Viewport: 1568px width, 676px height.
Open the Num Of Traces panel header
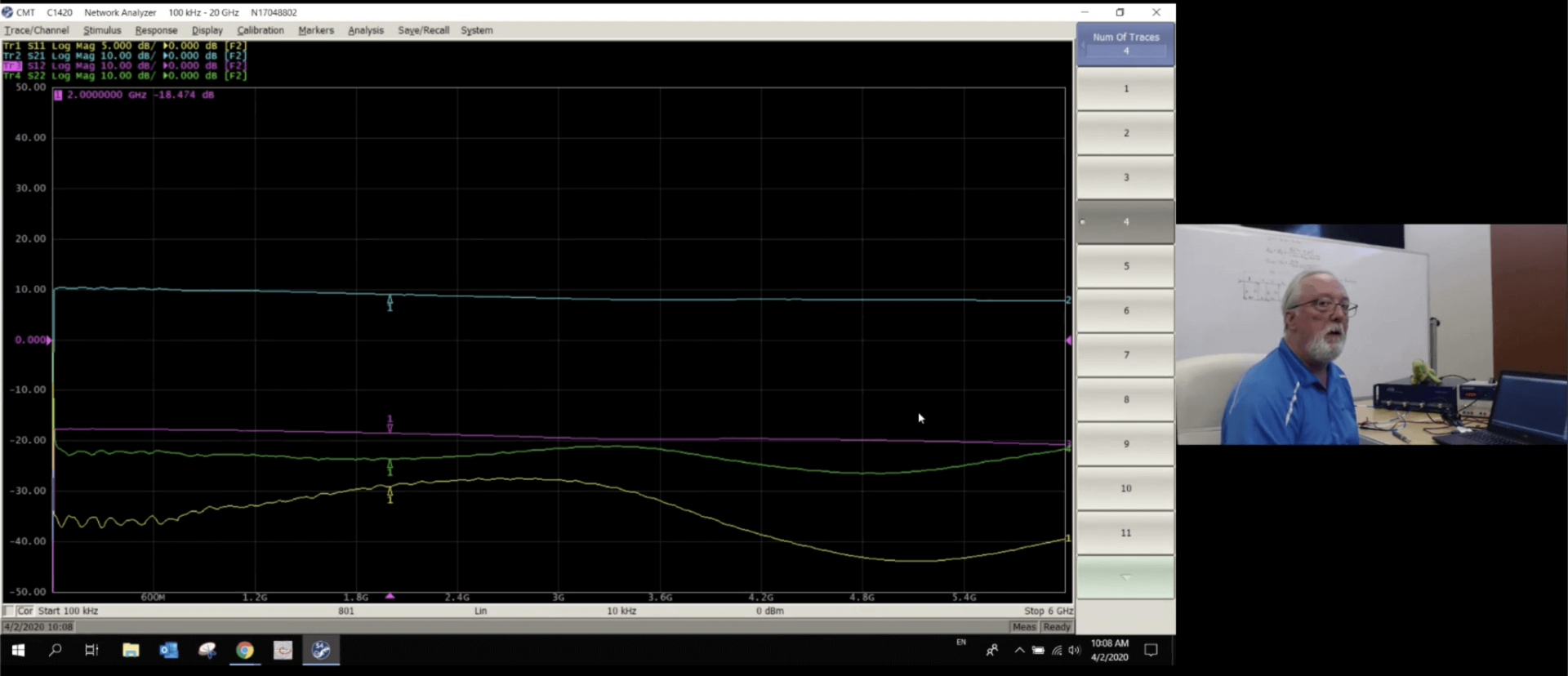[x=1125, y=43]
